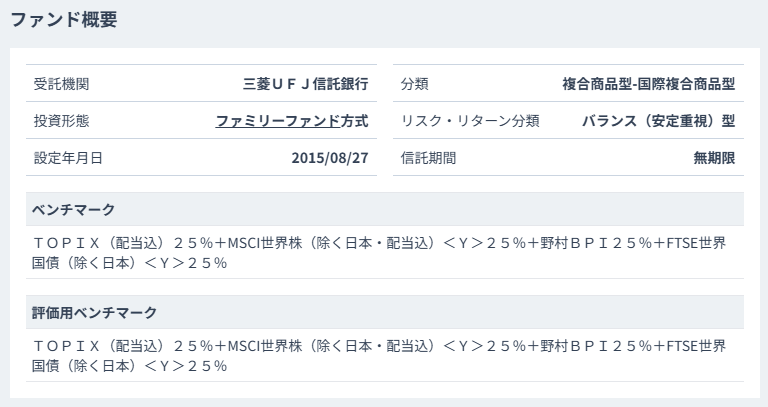This screenshot has height=407, width=768.
Task: Click the 三菱UFJ信託銀行 value
Action: (306, 84)
